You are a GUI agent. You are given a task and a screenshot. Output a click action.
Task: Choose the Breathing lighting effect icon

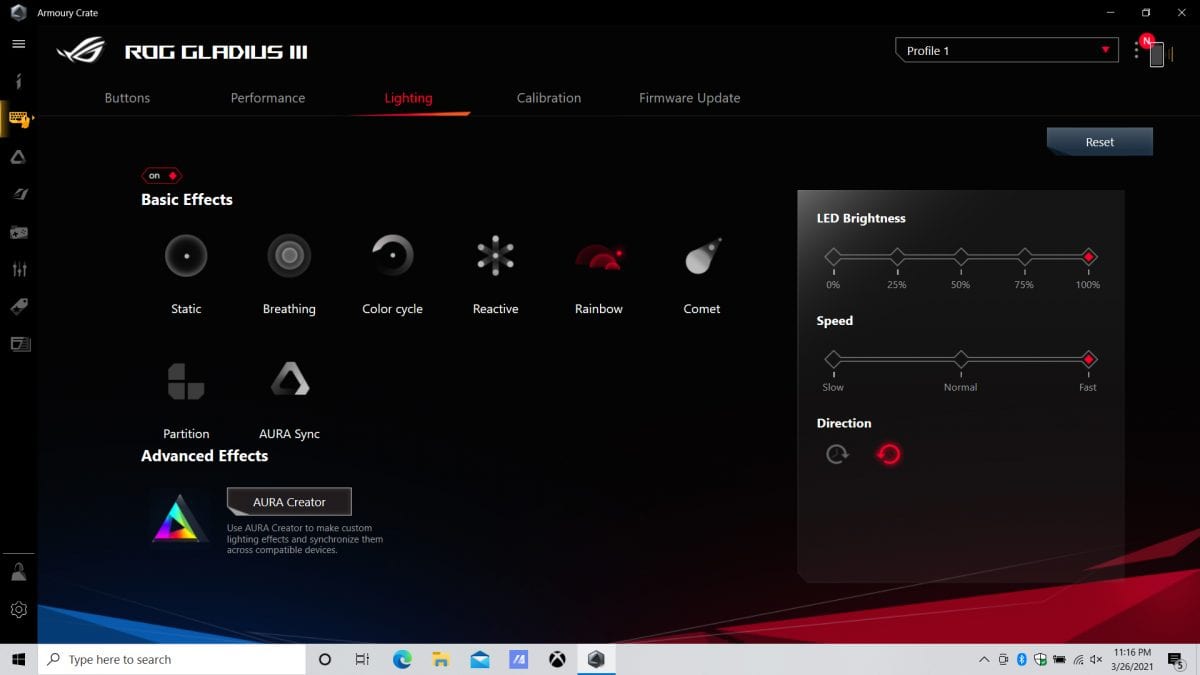click(x=289, y=256)
